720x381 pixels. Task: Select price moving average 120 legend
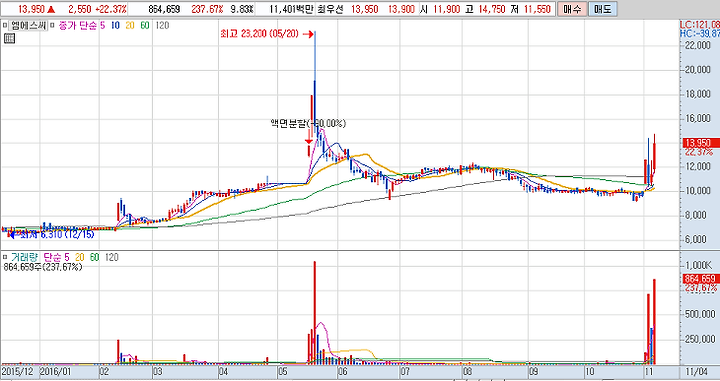tap(163, 26)
